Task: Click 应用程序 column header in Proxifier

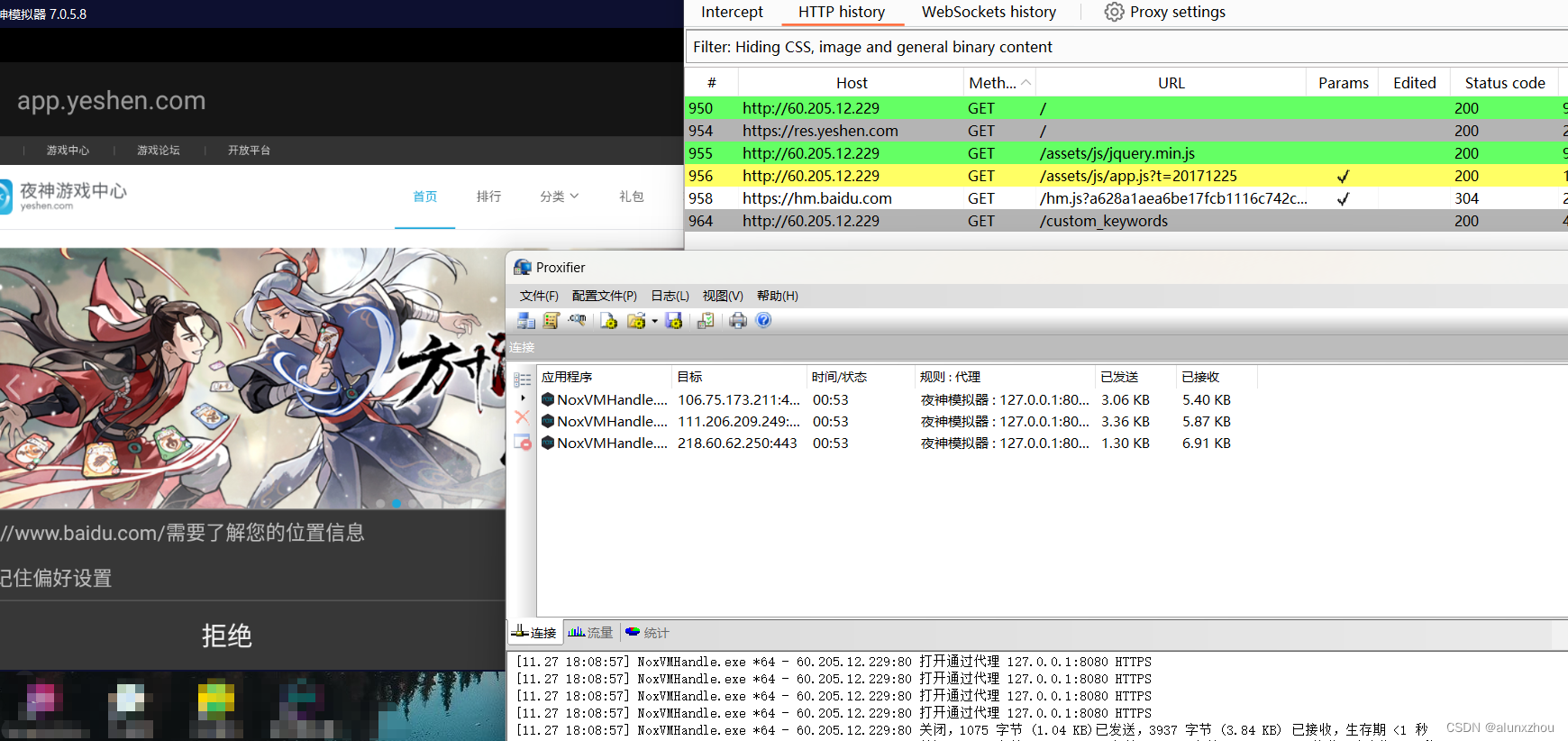Action: pyautogui.click(x=605, y=377)
